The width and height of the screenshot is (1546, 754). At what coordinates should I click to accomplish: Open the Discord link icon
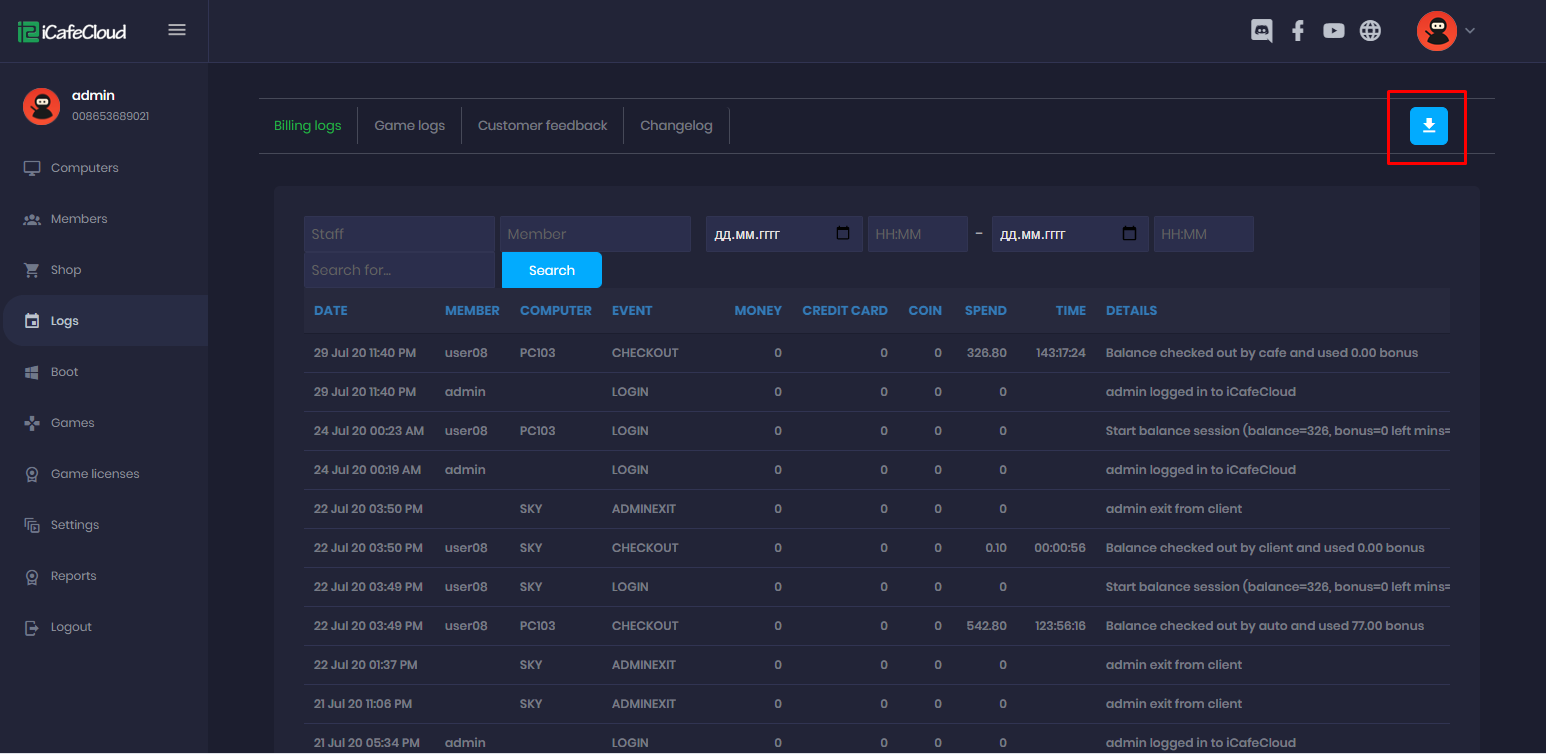(1262, 31)
